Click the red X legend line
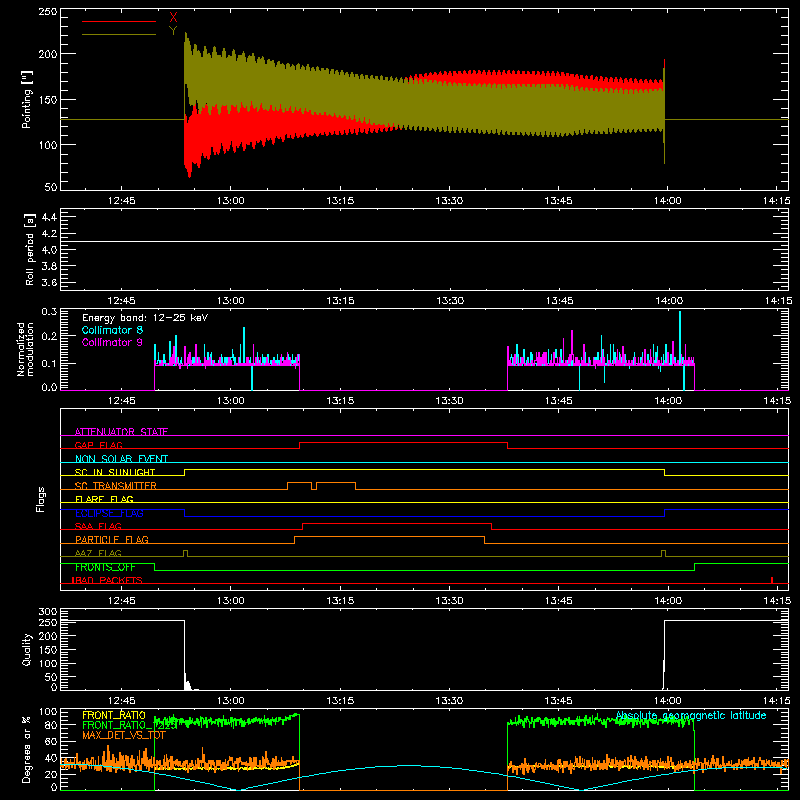The image size is (800, 800). 119,21
